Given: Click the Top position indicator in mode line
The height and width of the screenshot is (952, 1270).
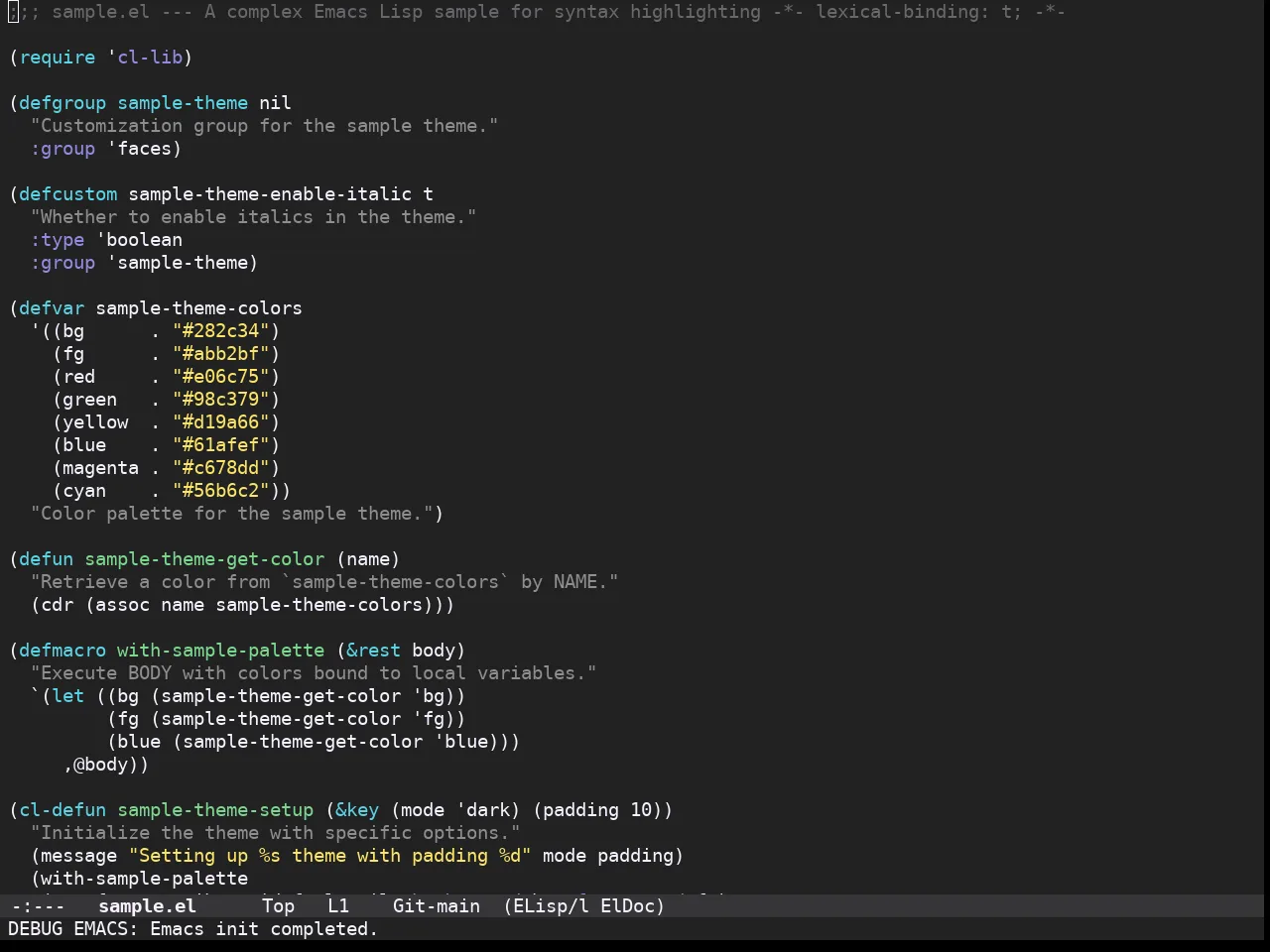Looking at the screenshot, I should tap(279, 905).
